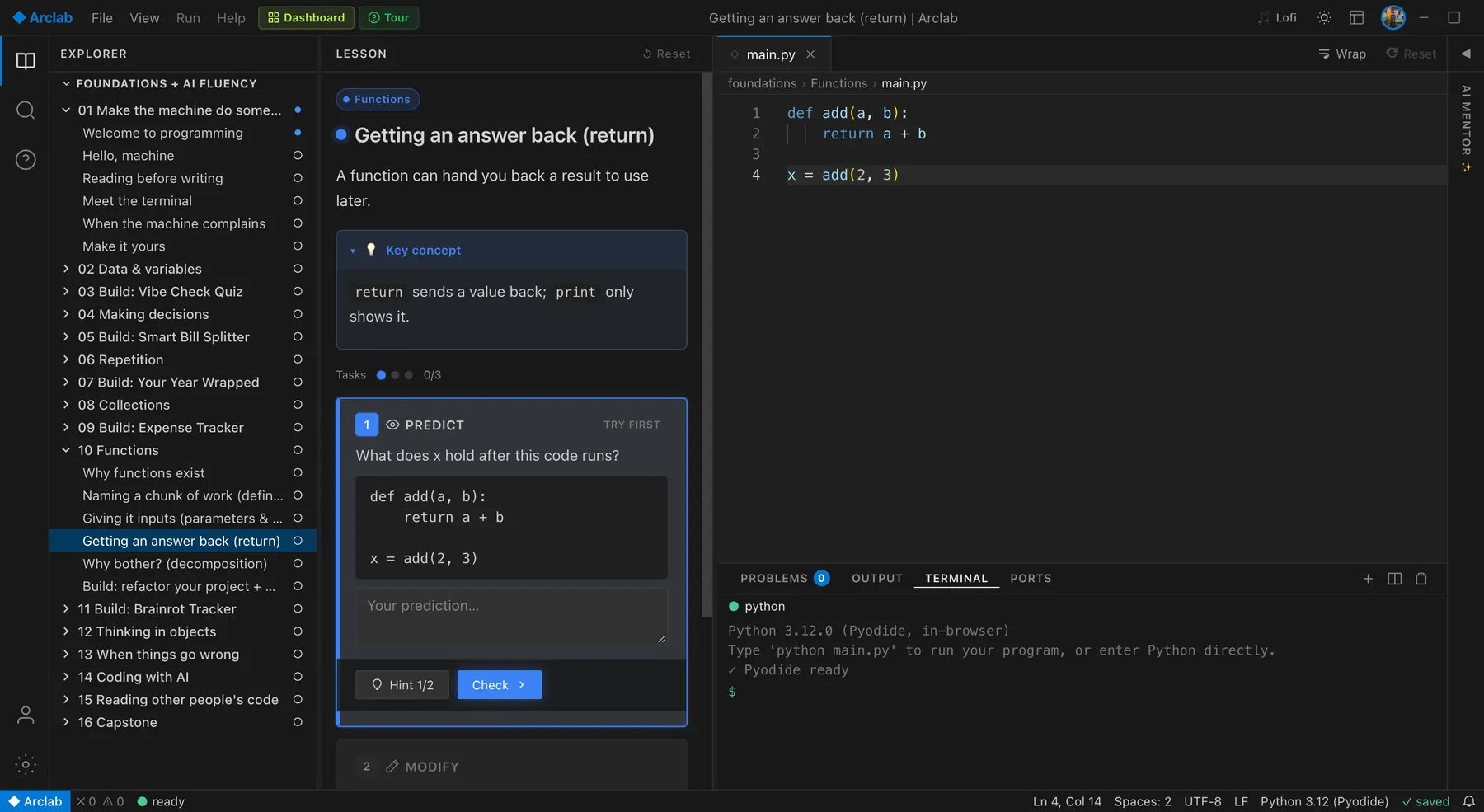Click completion circle for Meet the terminal
This screenshot has height=812, width=1484.
[x=298, y=201]
